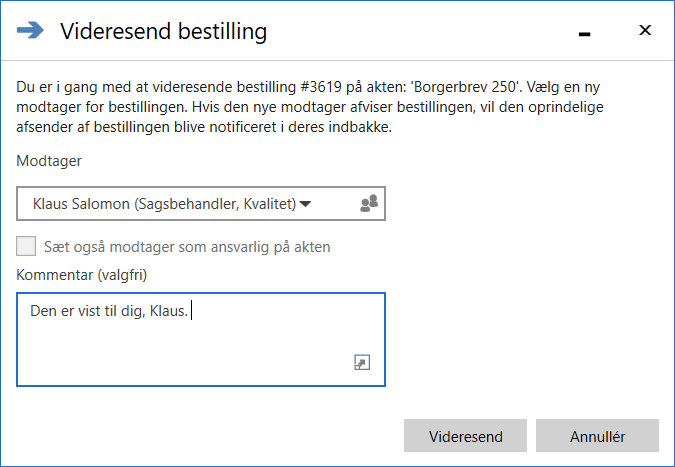Expand the comment box with the corner icon

[362, 364]
